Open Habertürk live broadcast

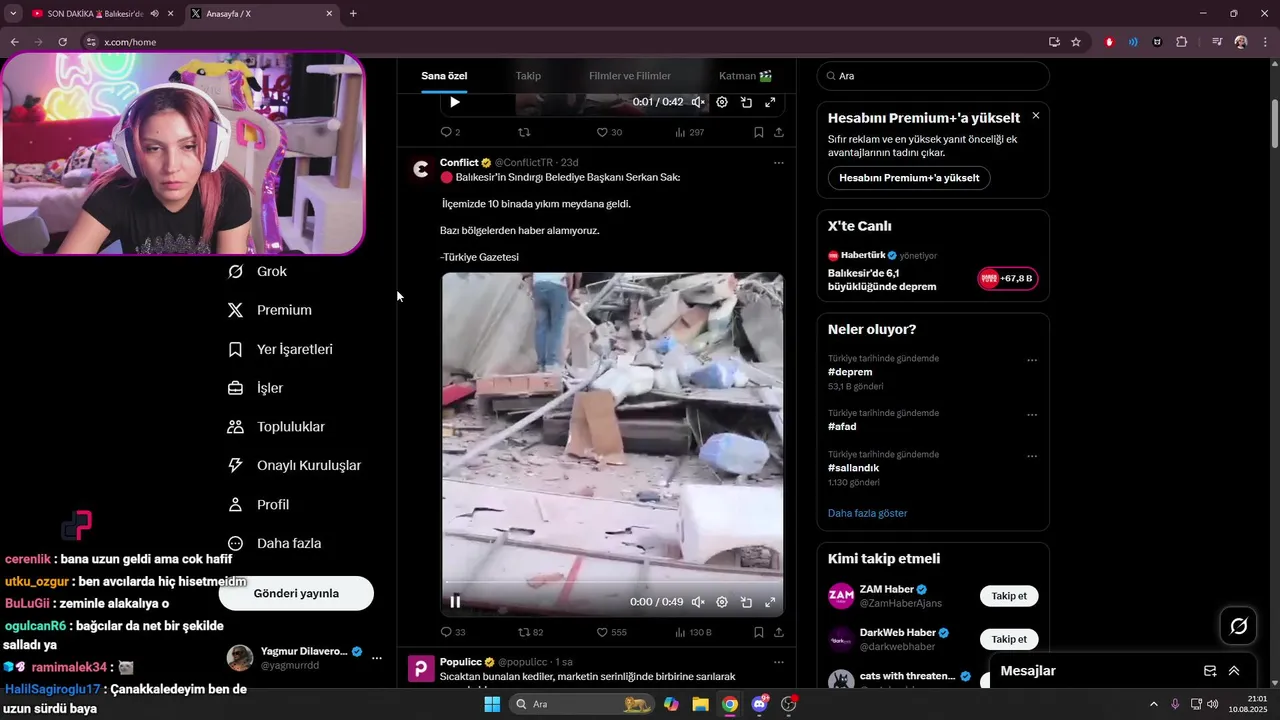pyautogui.click(x=932, y=270)
